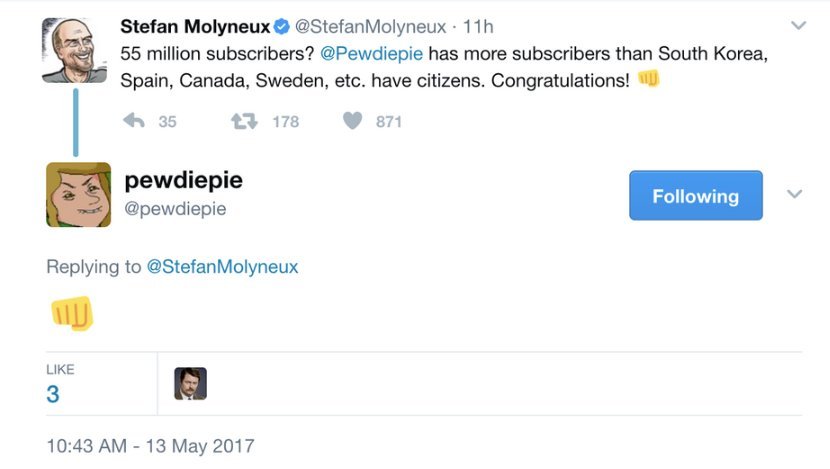
Task: Open the dropdown chevron beside Following button
Action: [x=795, y=194]
